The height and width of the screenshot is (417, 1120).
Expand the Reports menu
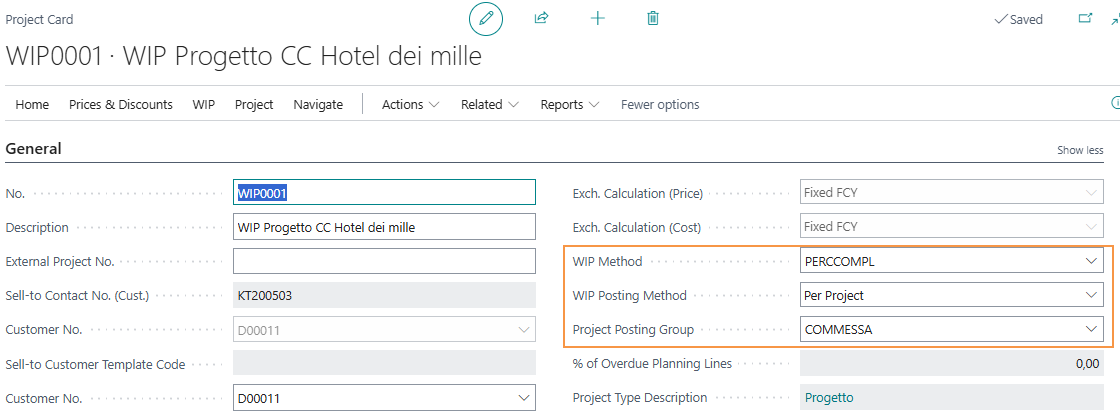569,104
